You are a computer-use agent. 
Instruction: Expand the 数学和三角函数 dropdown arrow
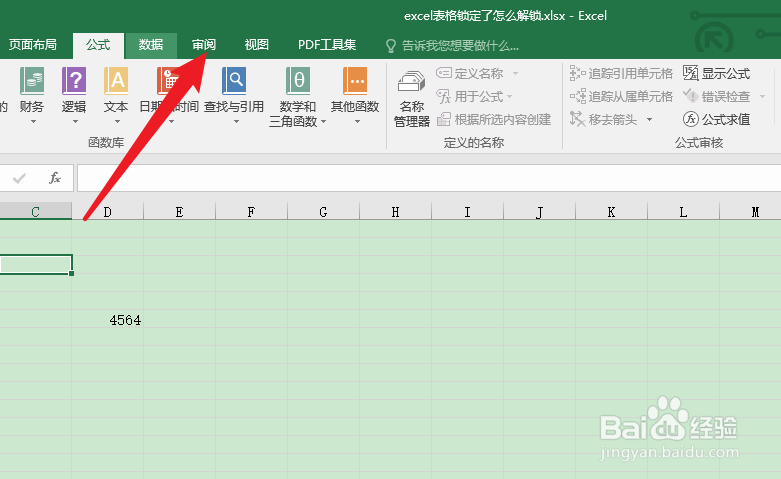click(323, 121)
